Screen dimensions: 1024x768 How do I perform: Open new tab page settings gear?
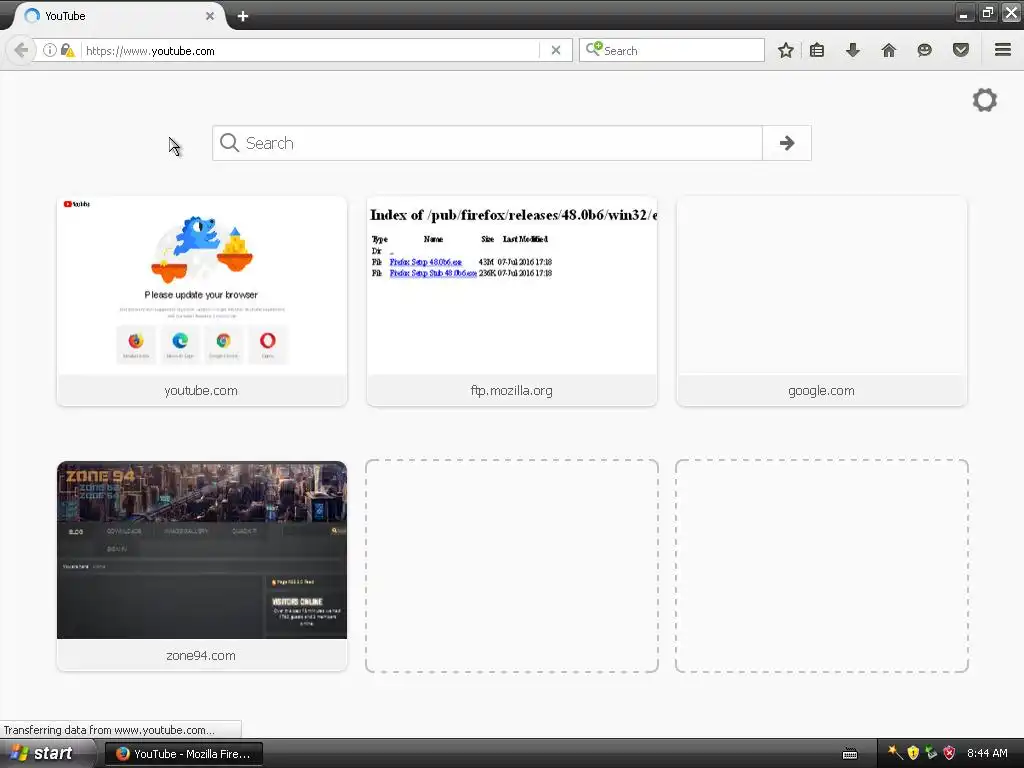985,100
